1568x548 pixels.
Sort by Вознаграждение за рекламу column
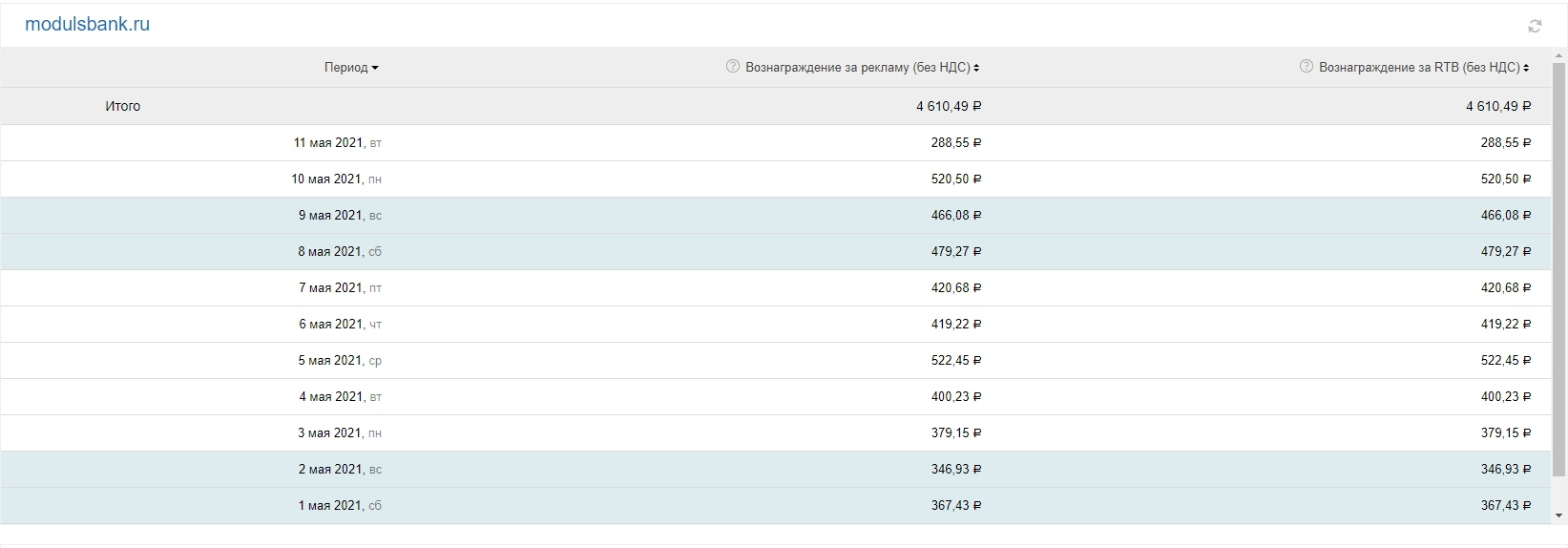tap(976, 68)
